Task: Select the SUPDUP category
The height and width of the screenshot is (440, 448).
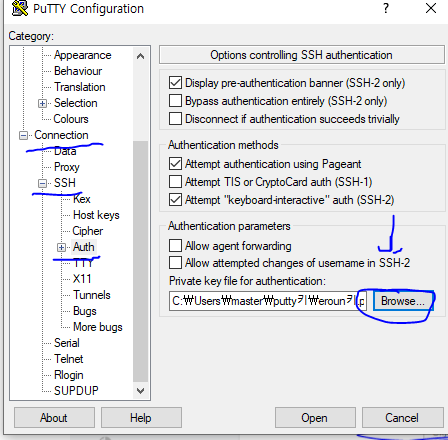Action: [76, 390]
